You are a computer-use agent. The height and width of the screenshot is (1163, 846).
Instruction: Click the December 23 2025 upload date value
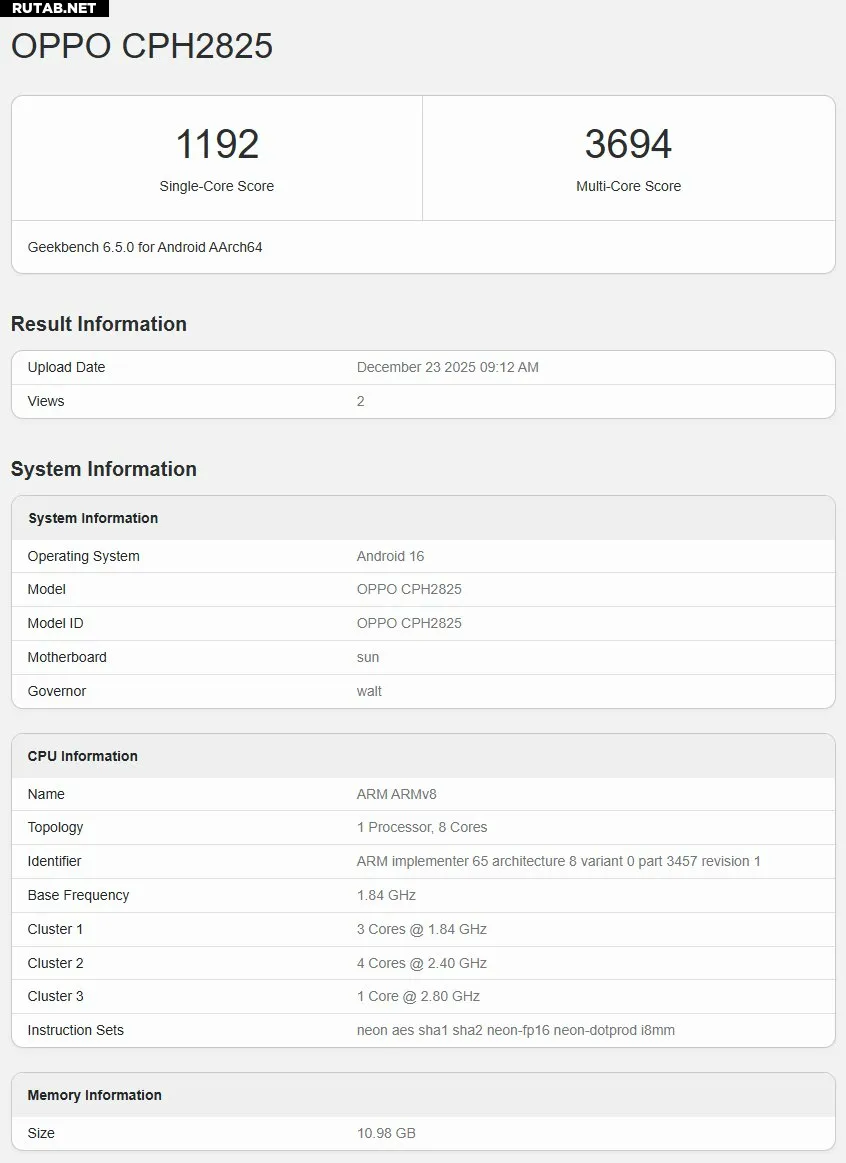coord(447,367)
